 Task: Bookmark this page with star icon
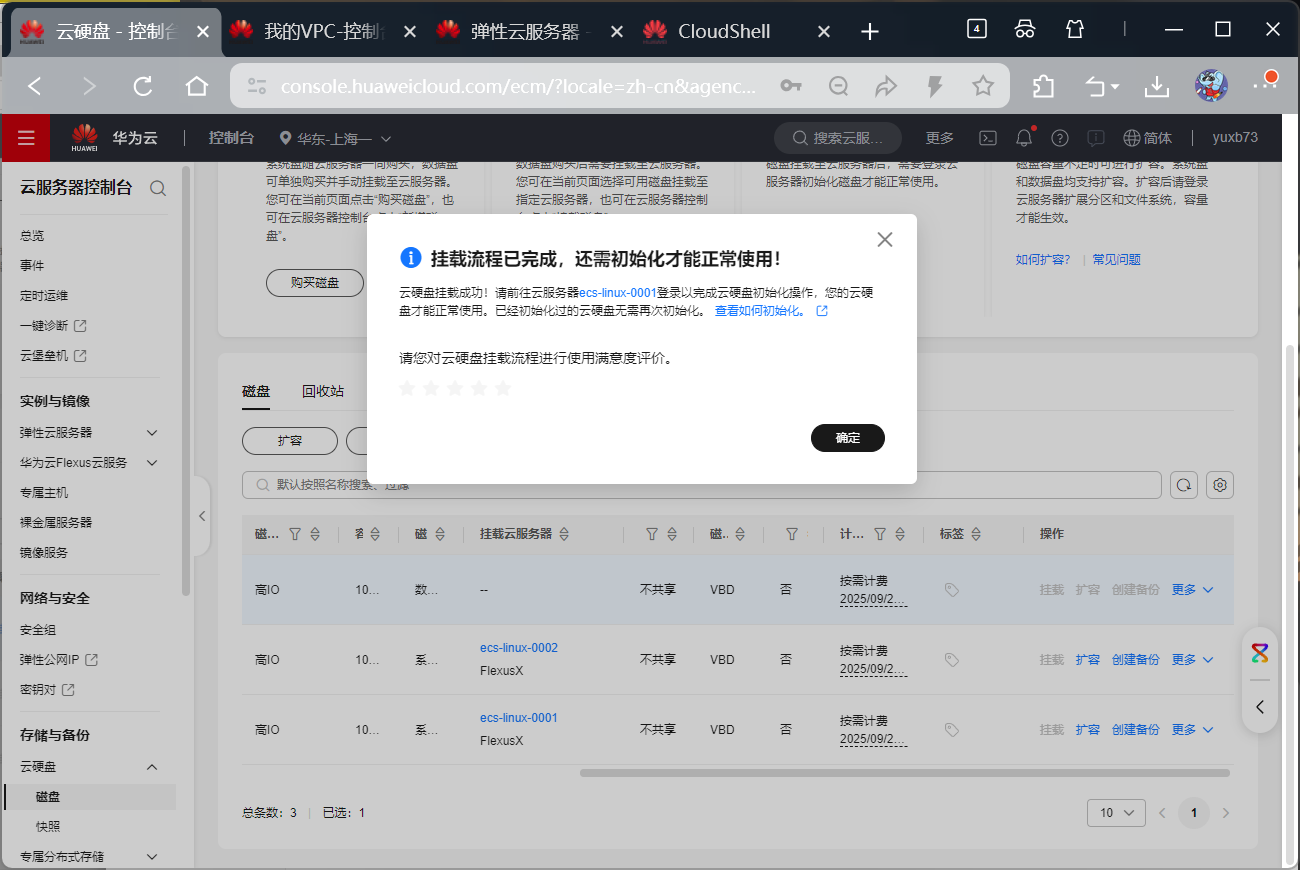click(x=983, y=86)
